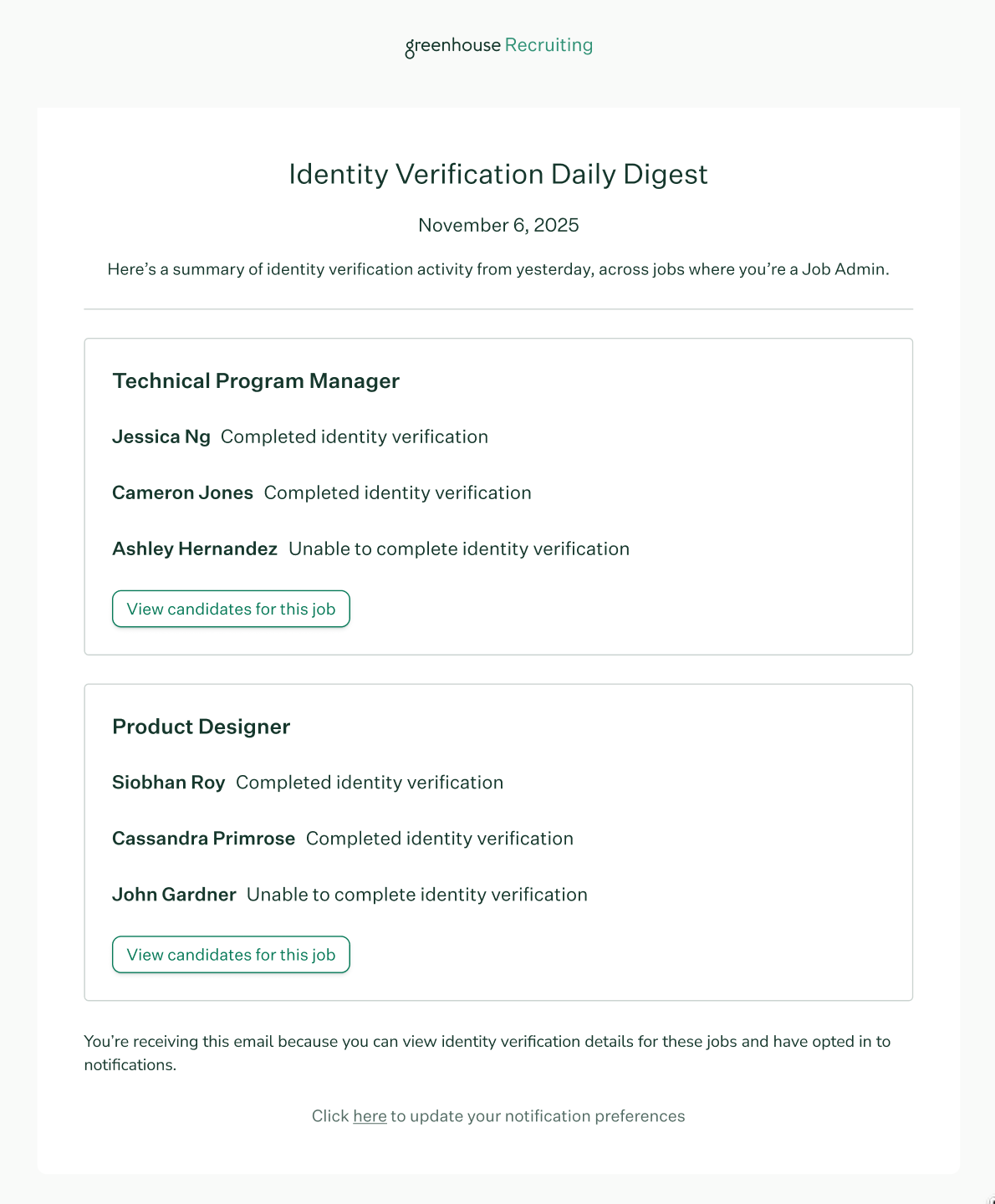
Task: Select candidate name Siobhan Roy
Action: click(168, 782)
